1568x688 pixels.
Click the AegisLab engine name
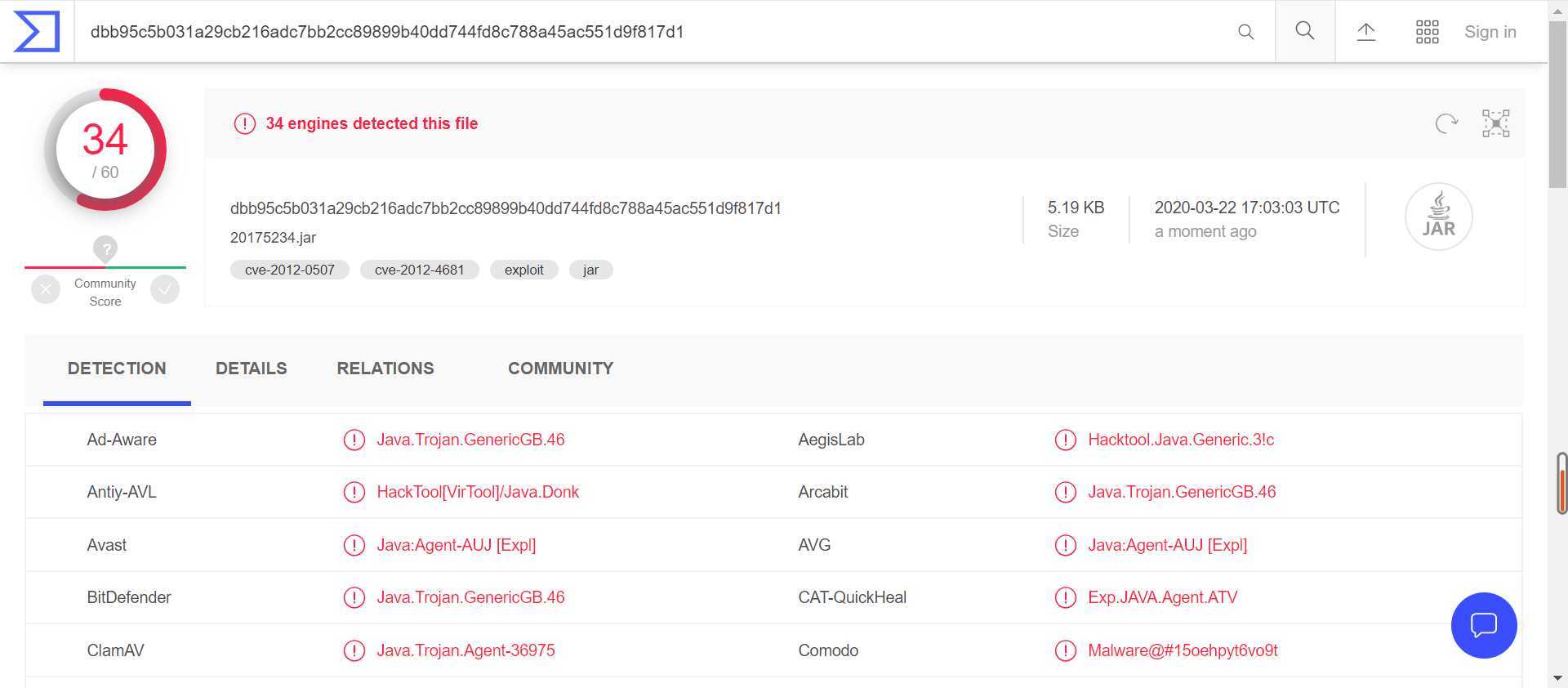(x=831, y=440)
